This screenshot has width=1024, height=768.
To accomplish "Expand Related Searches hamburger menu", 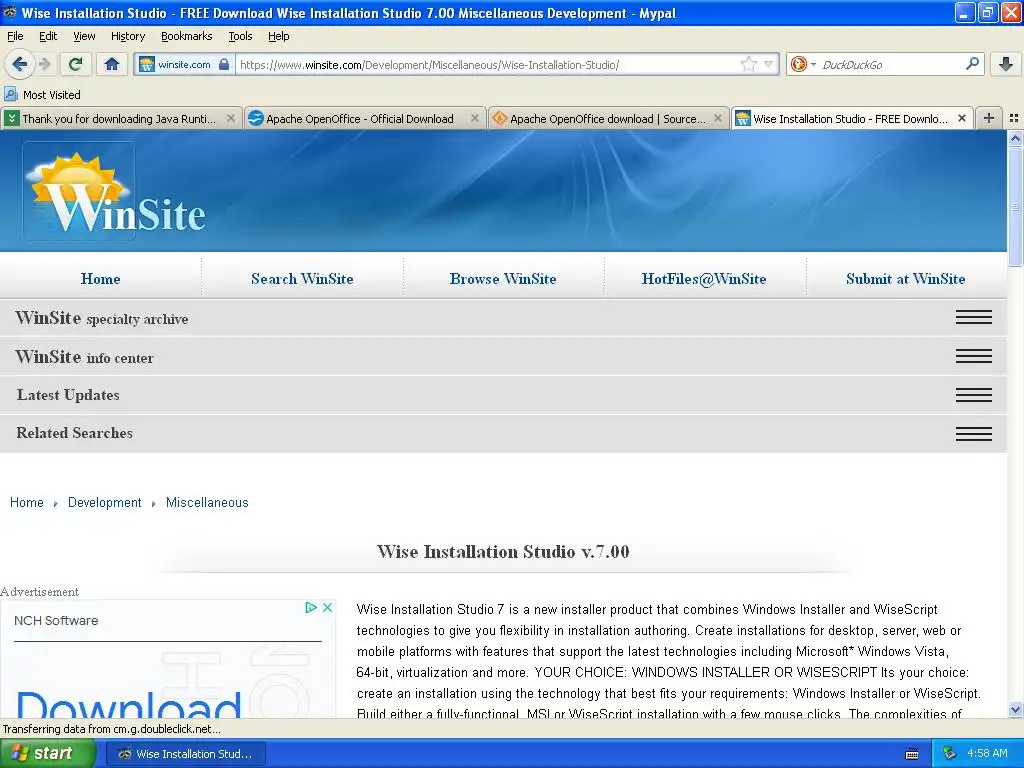I will tap(974, 434).
